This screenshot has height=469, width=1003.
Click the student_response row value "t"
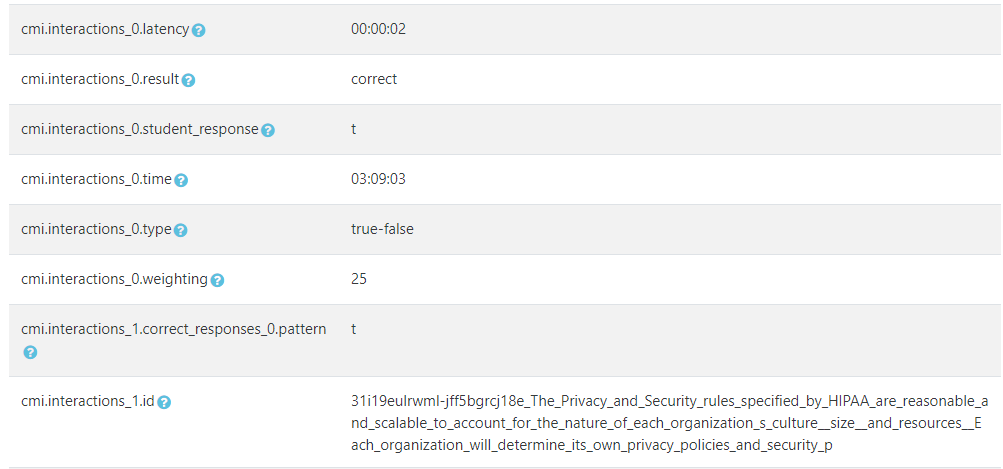tap(354, 129)
